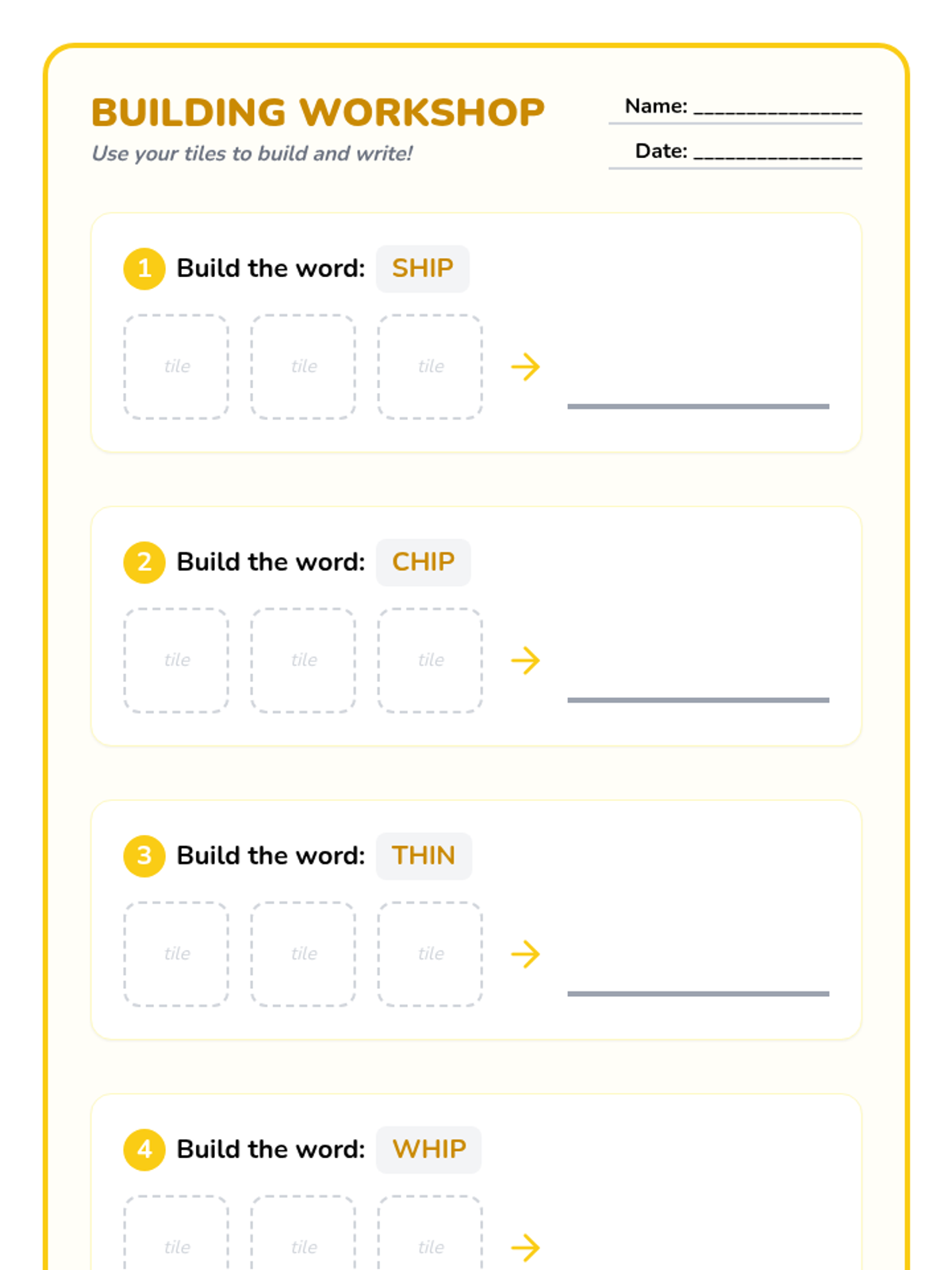
Task: Click the first tile box under SHIP
Action: [176, 367]
